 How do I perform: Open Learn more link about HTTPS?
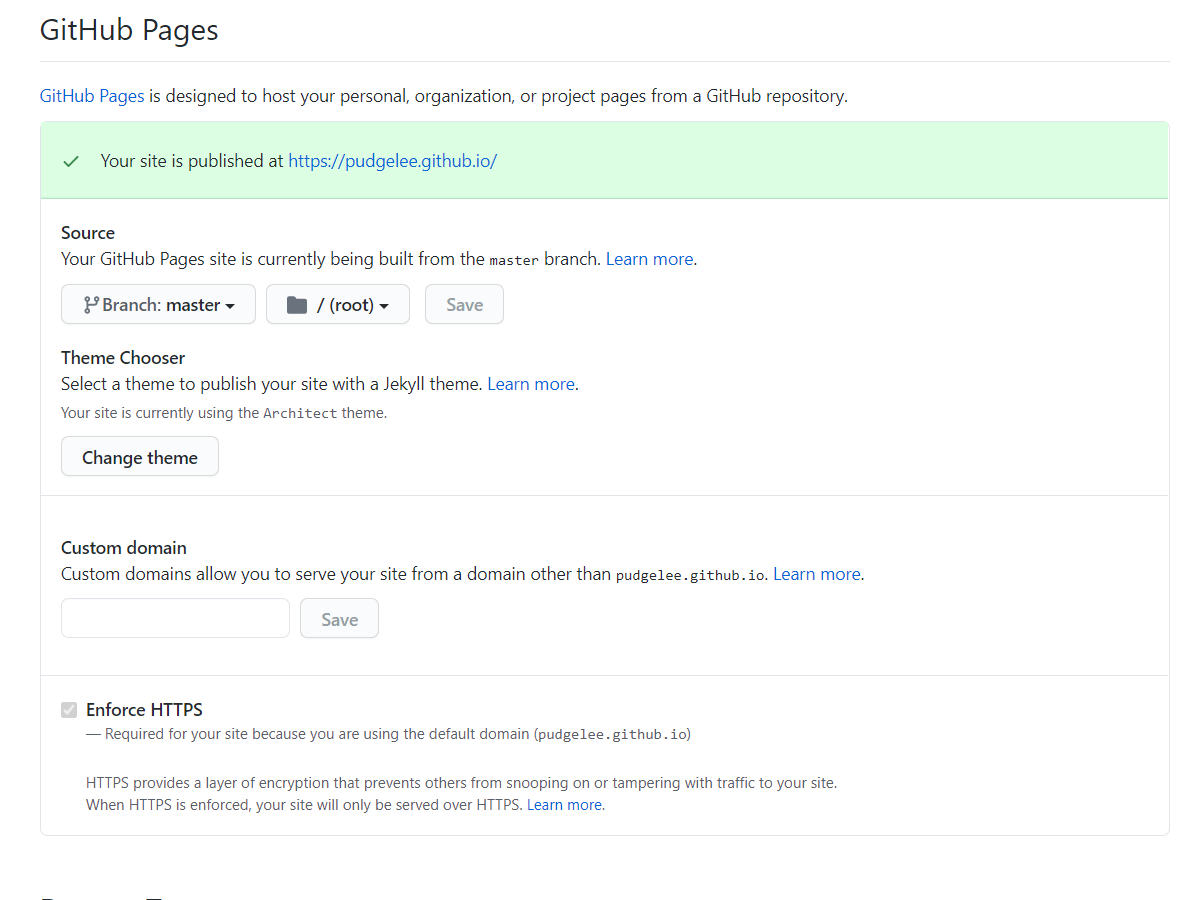click(564, 804)
